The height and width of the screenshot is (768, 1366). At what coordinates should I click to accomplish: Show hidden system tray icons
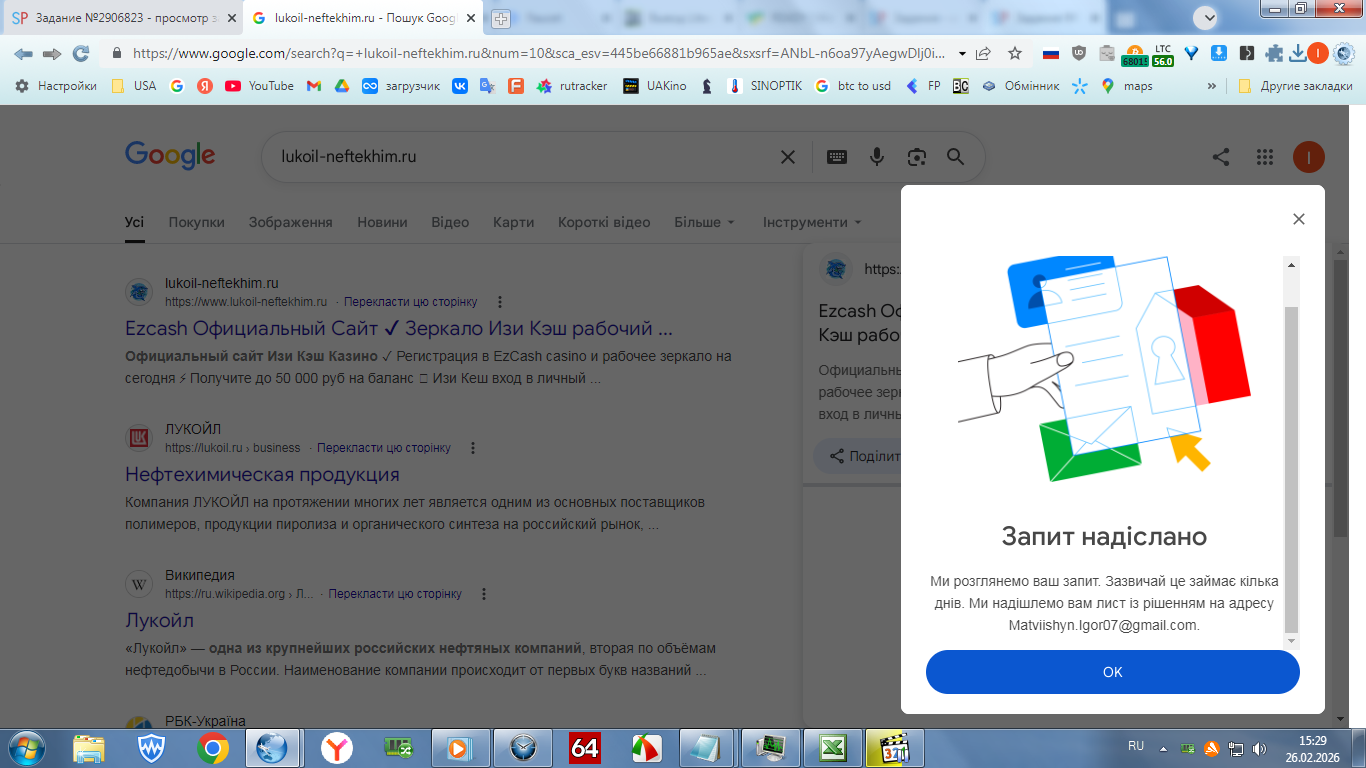click(1163, 748)
